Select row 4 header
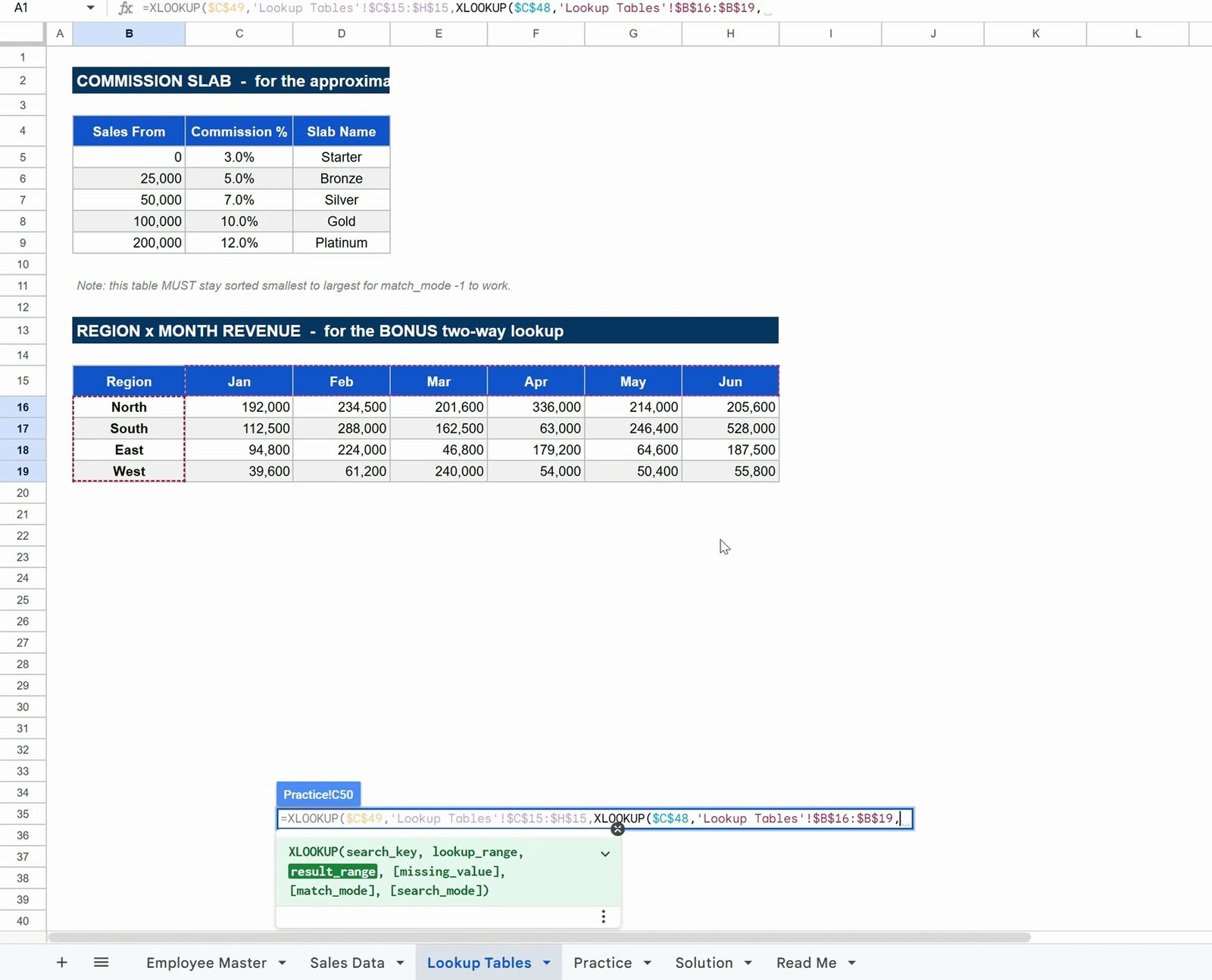The image size is (1212, 980). (x=23, y=131)
